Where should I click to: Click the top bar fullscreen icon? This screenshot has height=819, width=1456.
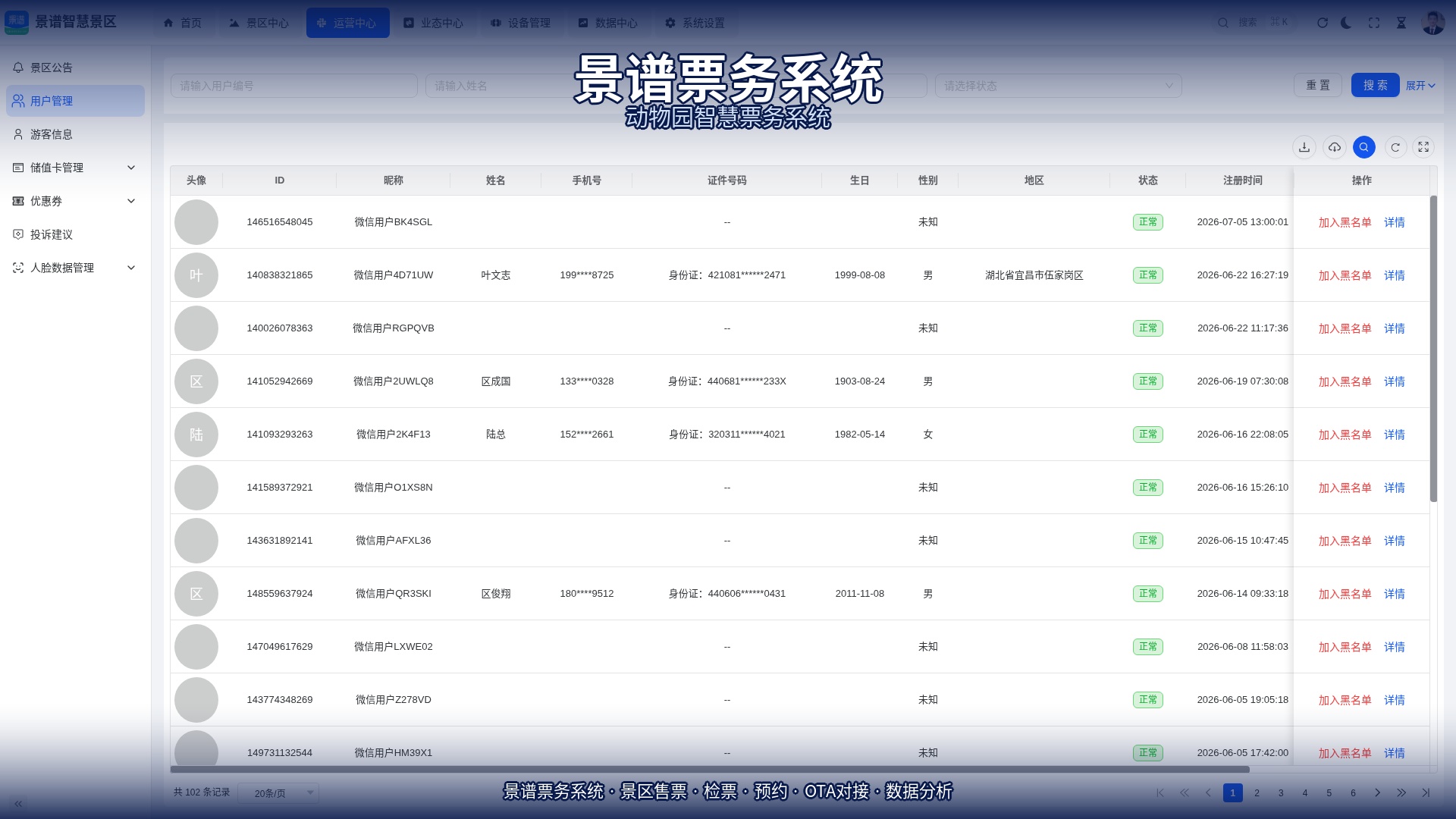[x=1374, y=23]
